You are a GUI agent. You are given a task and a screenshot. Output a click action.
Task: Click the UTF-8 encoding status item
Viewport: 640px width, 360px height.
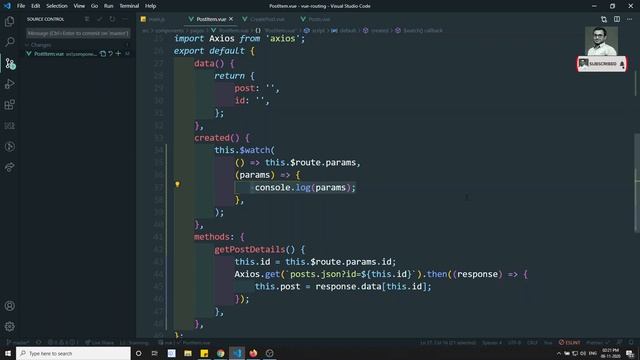click(x=514, y=342)
